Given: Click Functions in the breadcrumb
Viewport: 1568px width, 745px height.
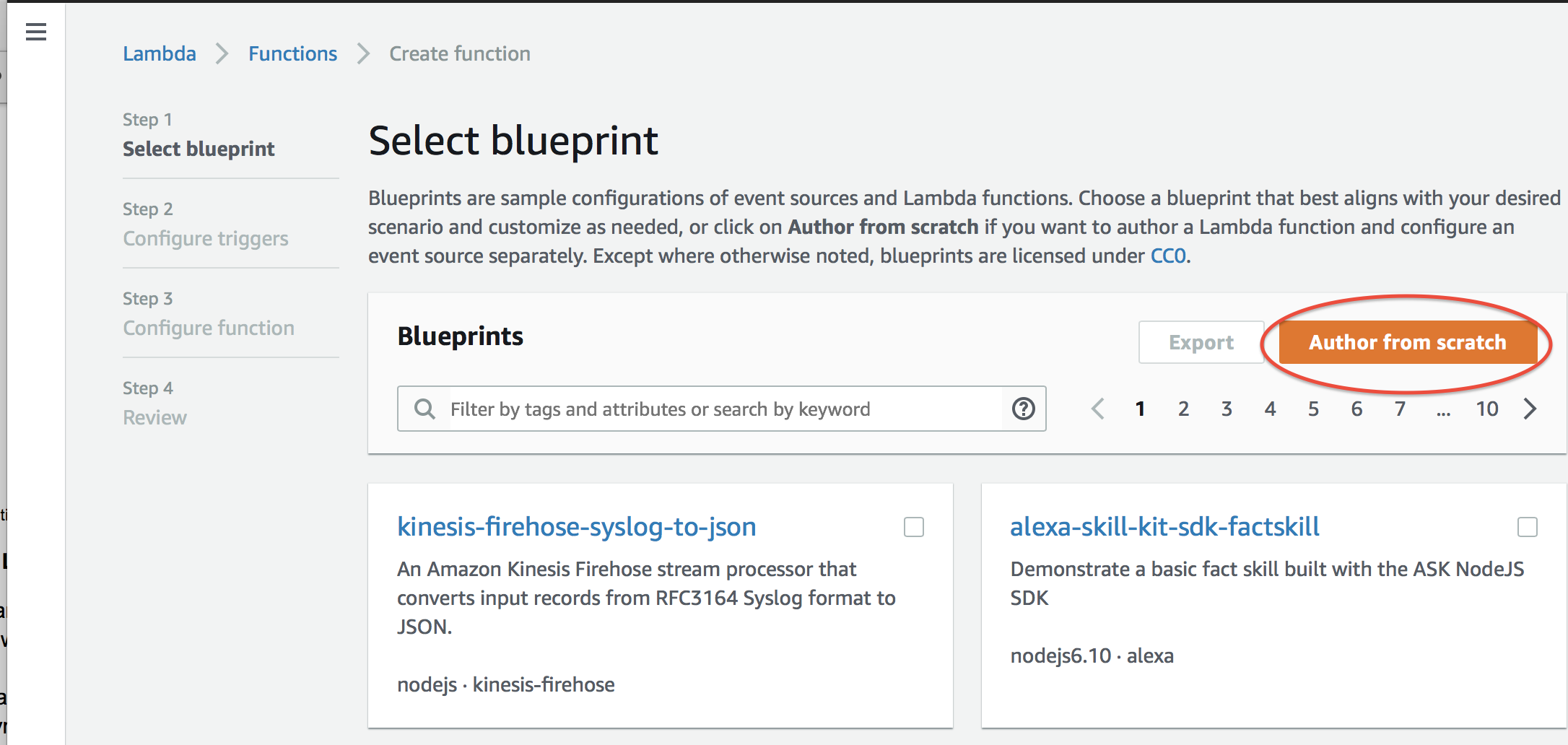Looking at the screenshot, I should 292,54.
